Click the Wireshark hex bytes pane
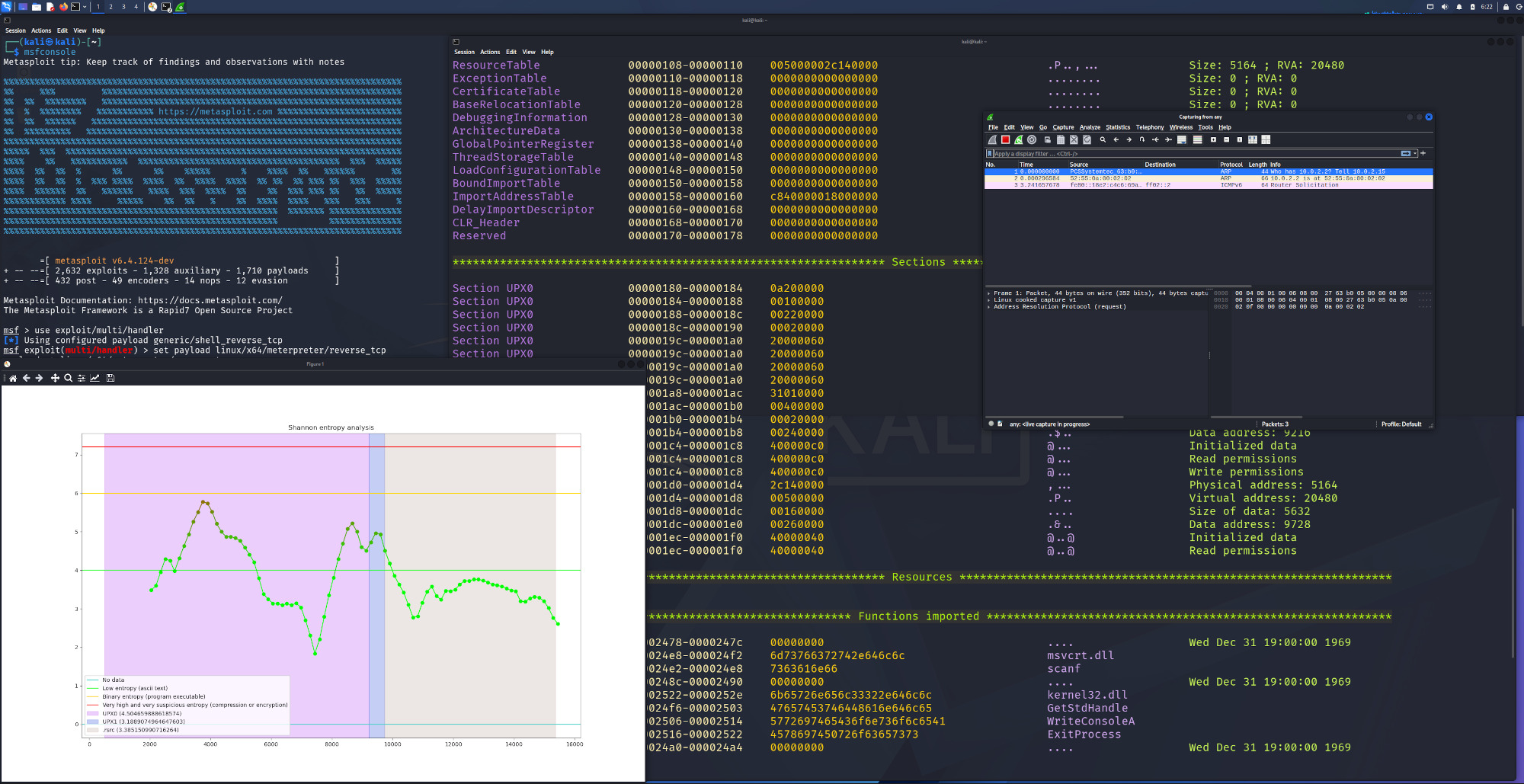The width and height of the screenshot is (1524, 784). 1321,352
